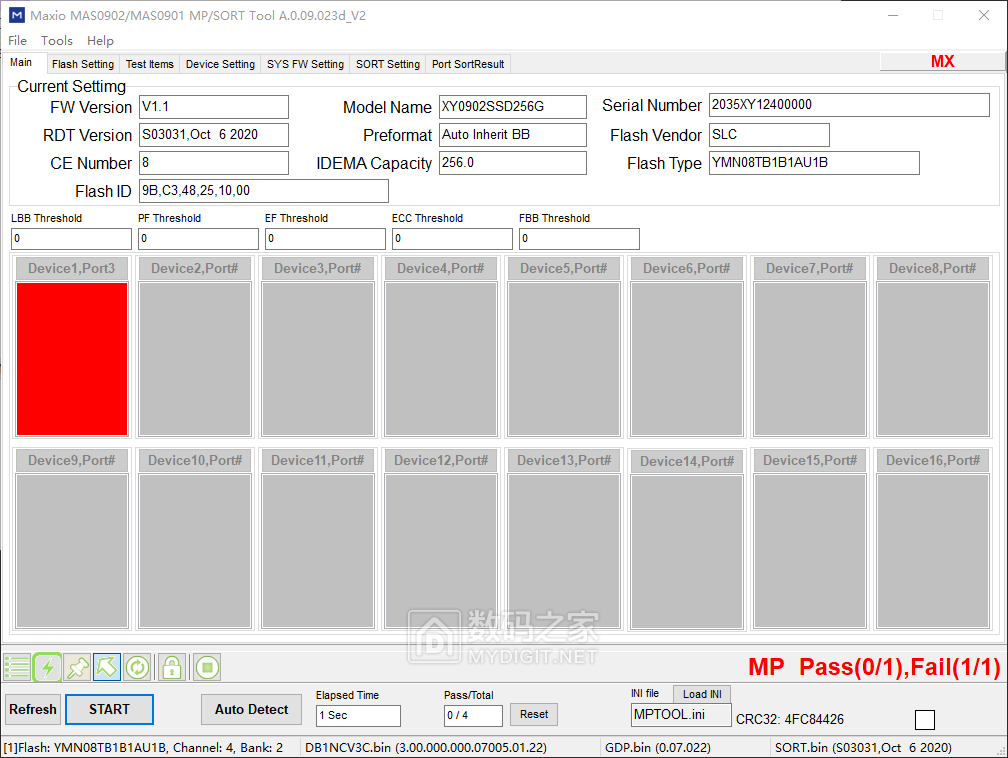Click the stop square toolbar icon

click(207, 667)
